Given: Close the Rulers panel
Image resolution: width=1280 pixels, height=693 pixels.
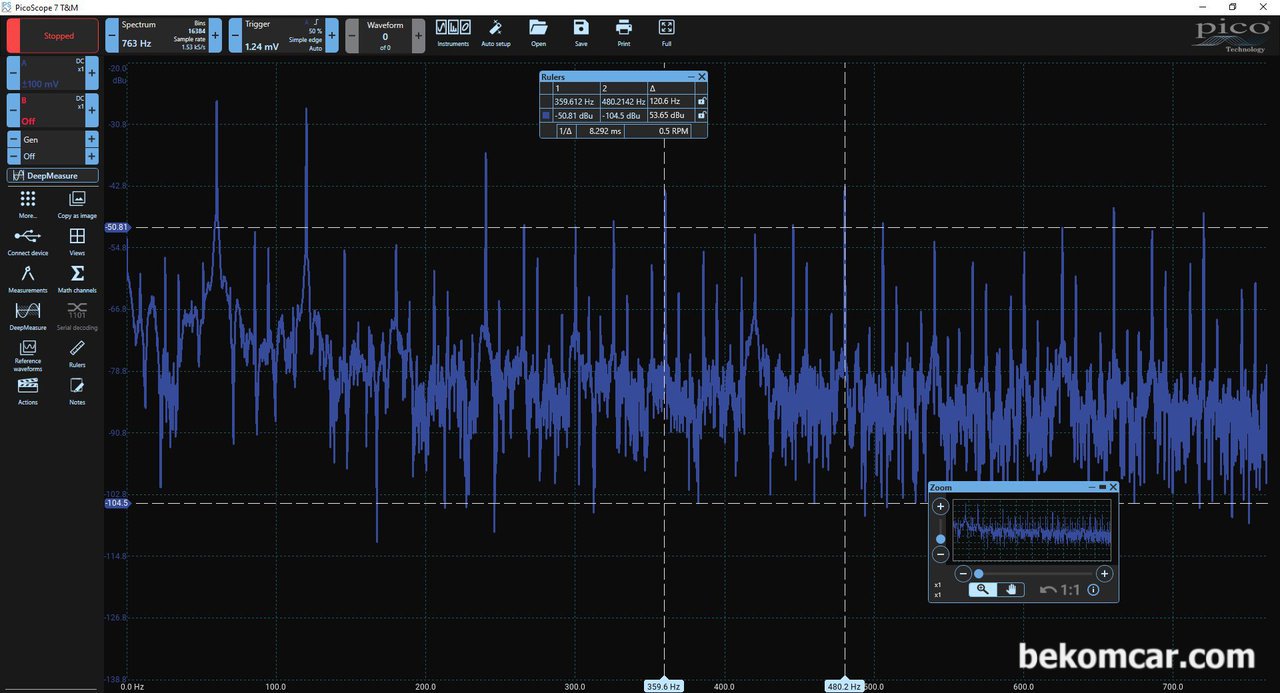Looking at the screenshot, I should click(702, 77).
